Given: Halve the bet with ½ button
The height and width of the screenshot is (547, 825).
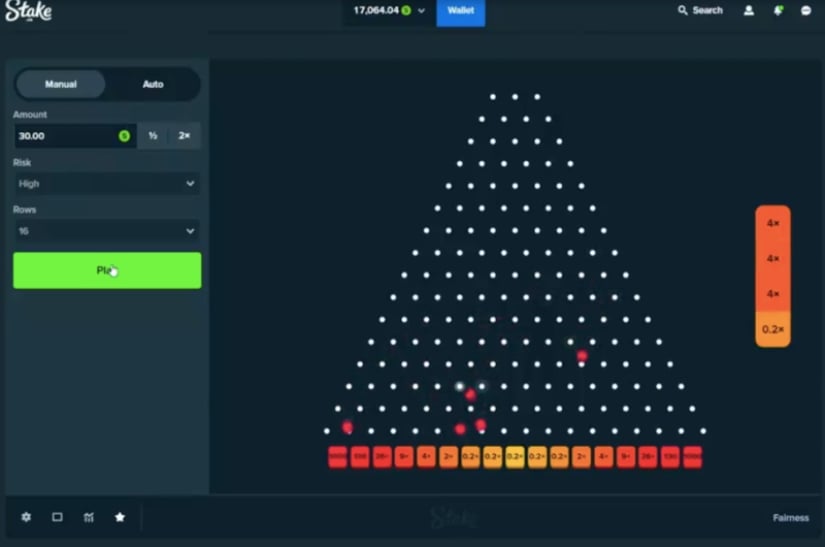Looking at the screenshot, I should 153,136.
